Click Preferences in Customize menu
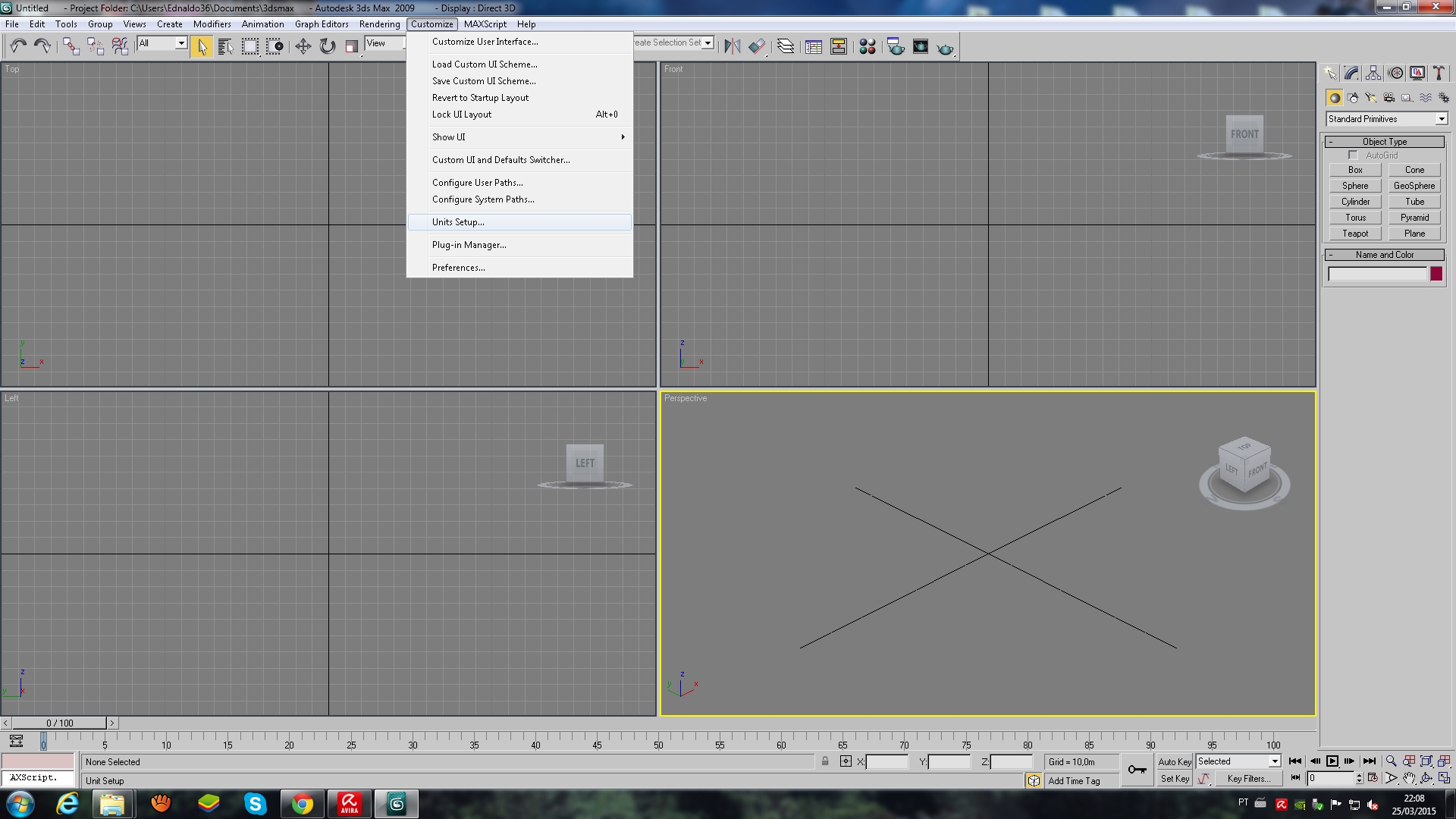Screen dimensions: 1456x819 tap(458, 267)
